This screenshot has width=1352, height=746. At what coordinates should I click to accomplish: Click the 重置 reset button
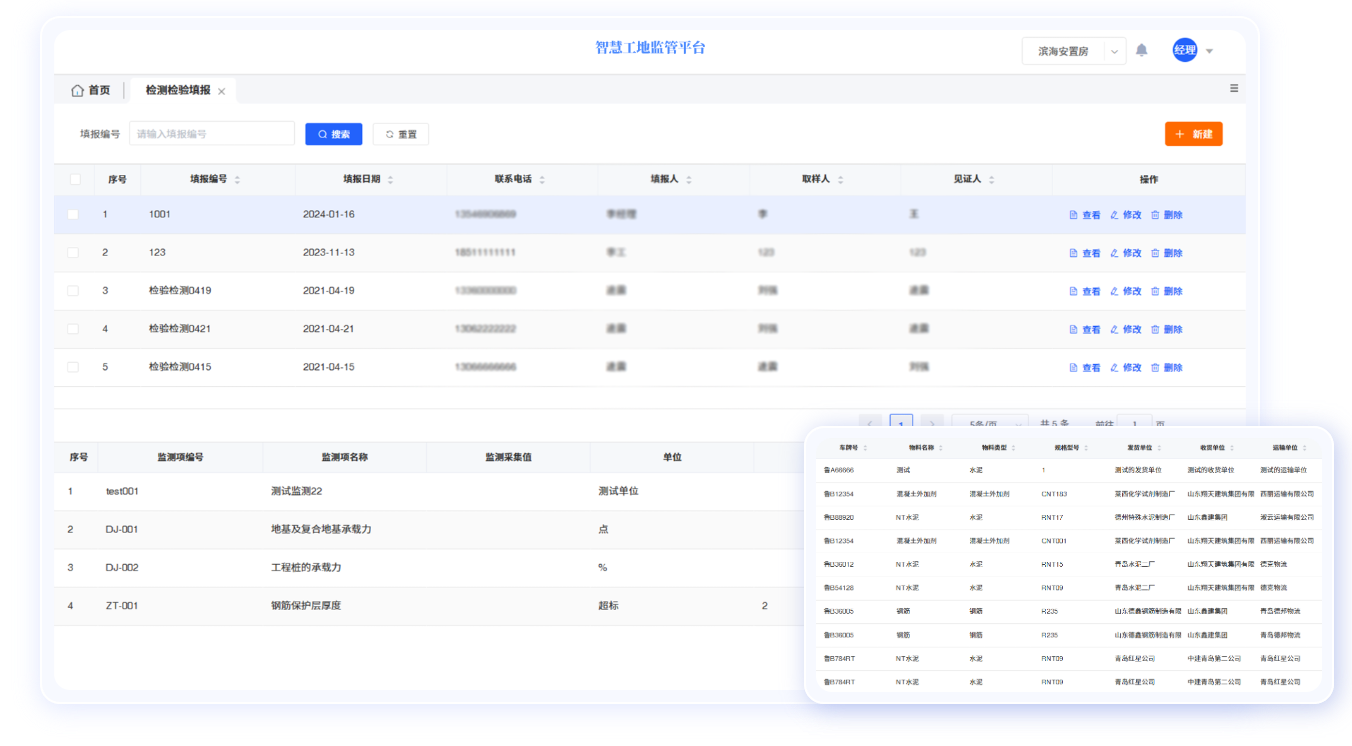(x=400, y=134)
